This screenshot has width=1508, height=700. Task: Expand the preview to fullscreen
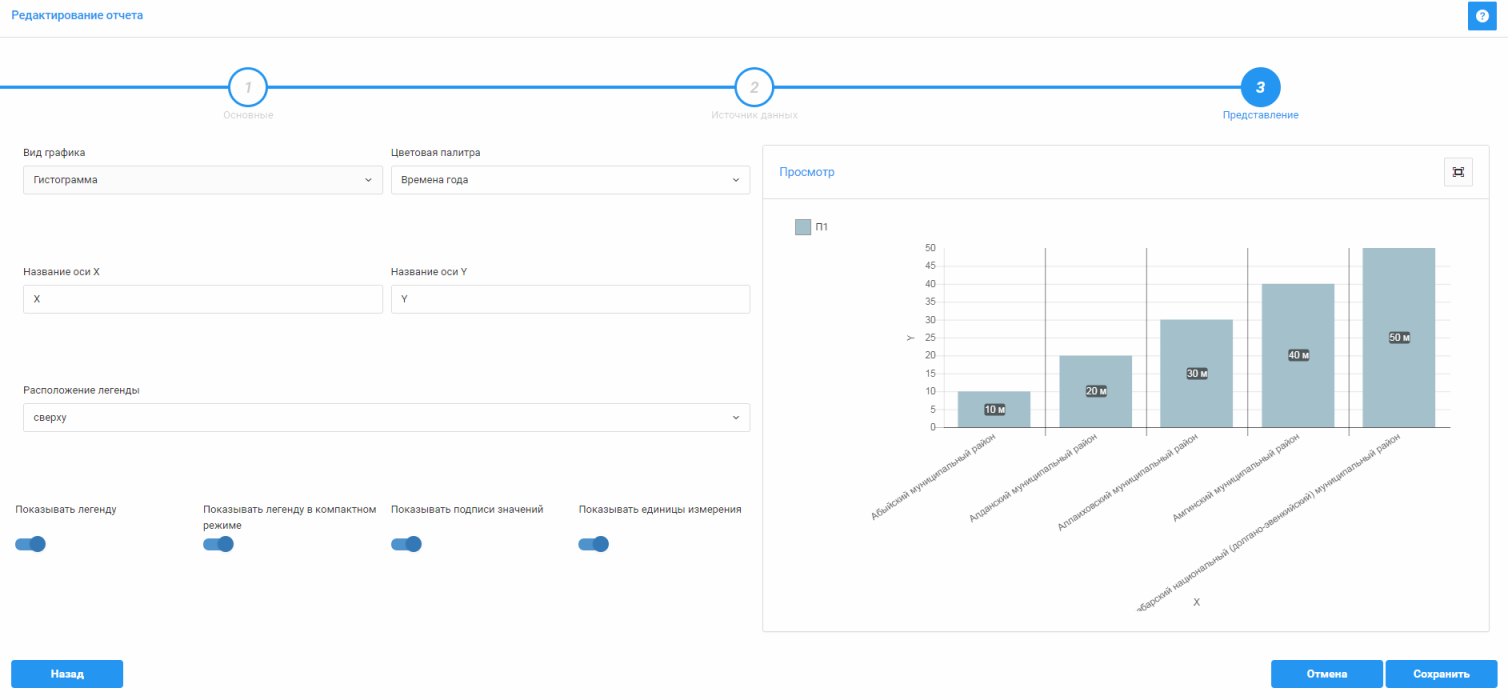click(x=1458, y=172)
